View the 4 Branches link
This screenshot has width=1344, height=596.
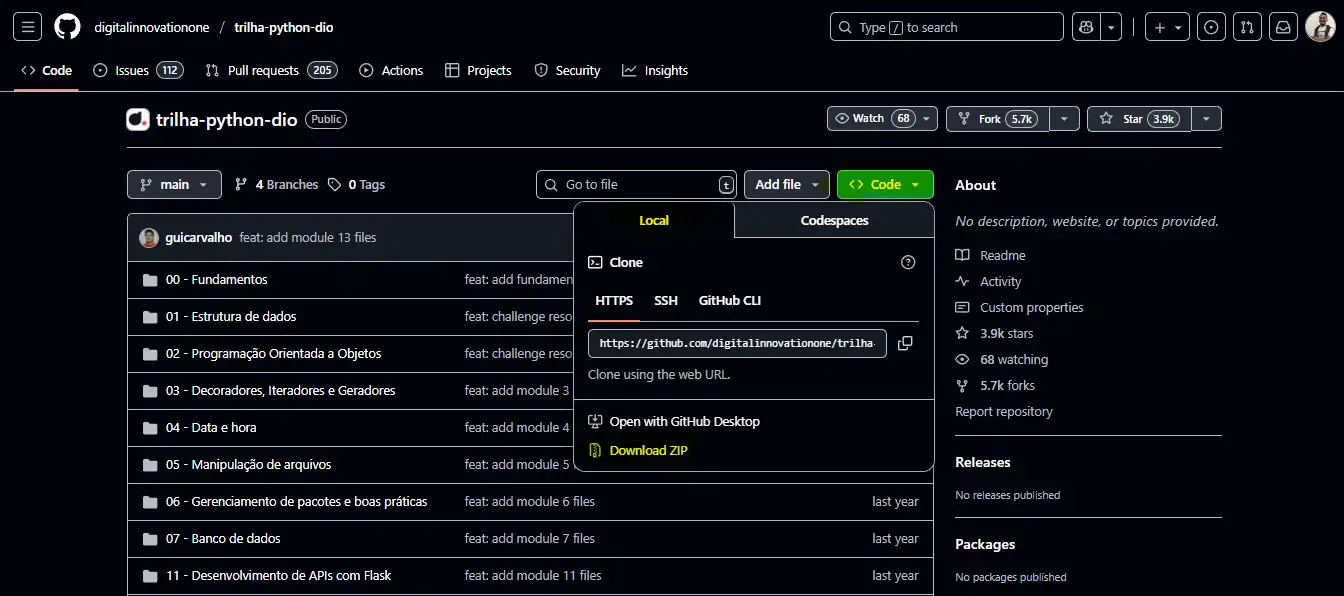(276, 185)
